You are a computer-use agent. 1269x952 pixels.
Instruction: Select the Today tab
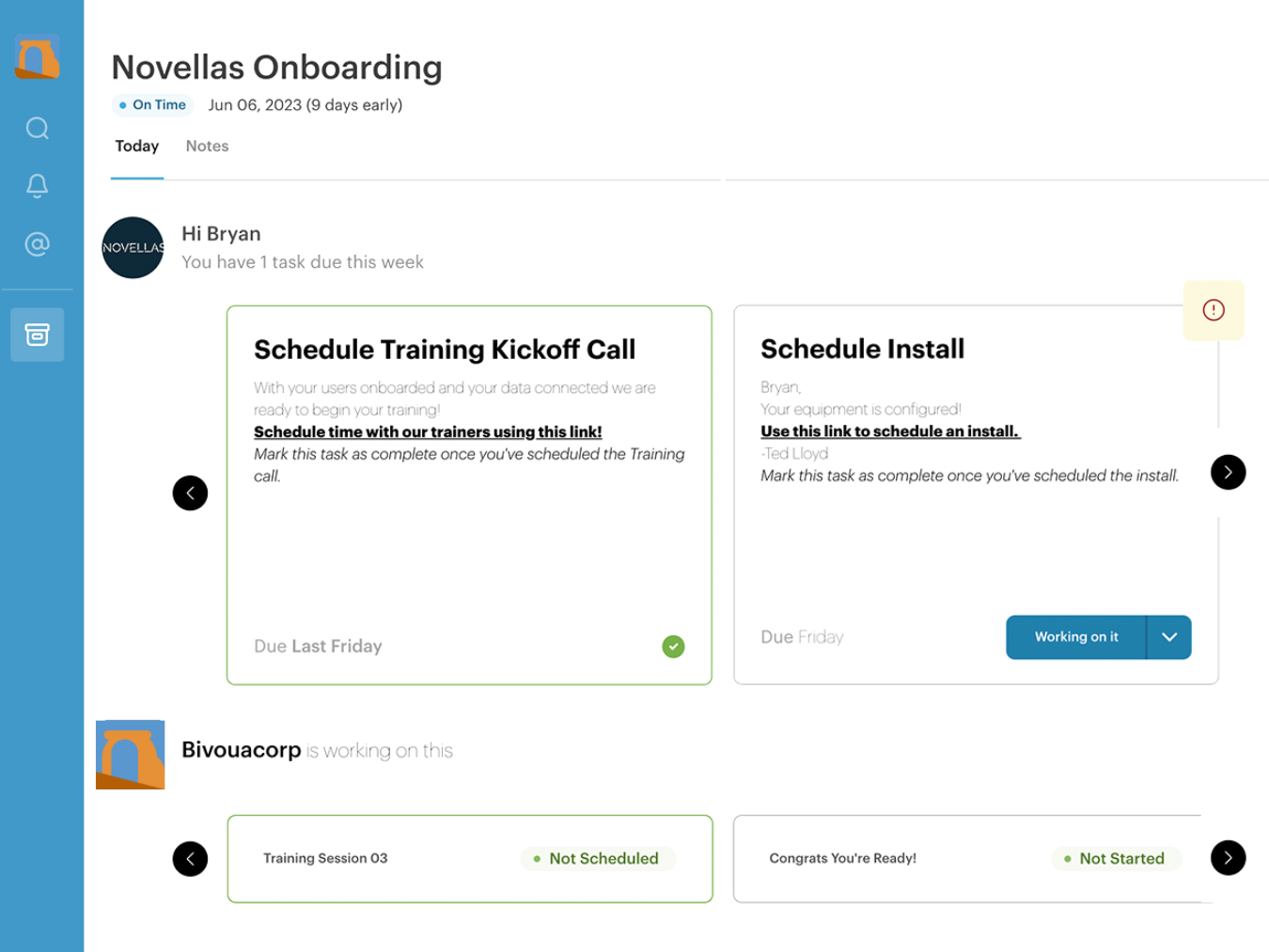(x=136, y=146)
